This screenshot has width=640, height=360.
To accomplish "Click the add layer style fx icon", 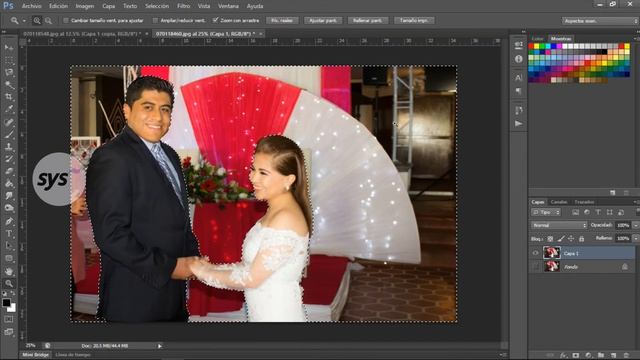I will pos(564,356).
